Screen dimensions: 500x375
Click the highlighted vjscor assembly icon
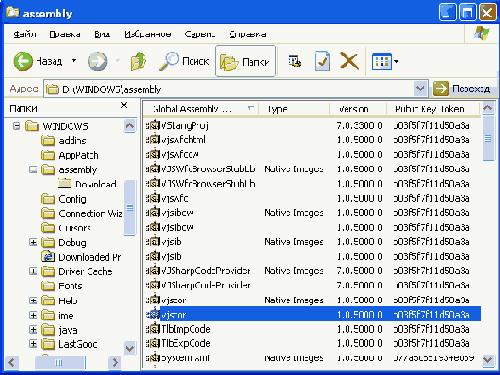[153, 314]
